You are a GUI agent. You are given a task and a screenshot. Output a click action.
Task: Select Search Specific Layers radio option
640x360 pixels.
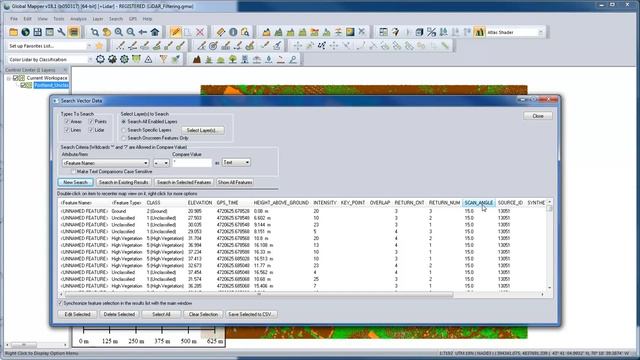tap(124, 130)
